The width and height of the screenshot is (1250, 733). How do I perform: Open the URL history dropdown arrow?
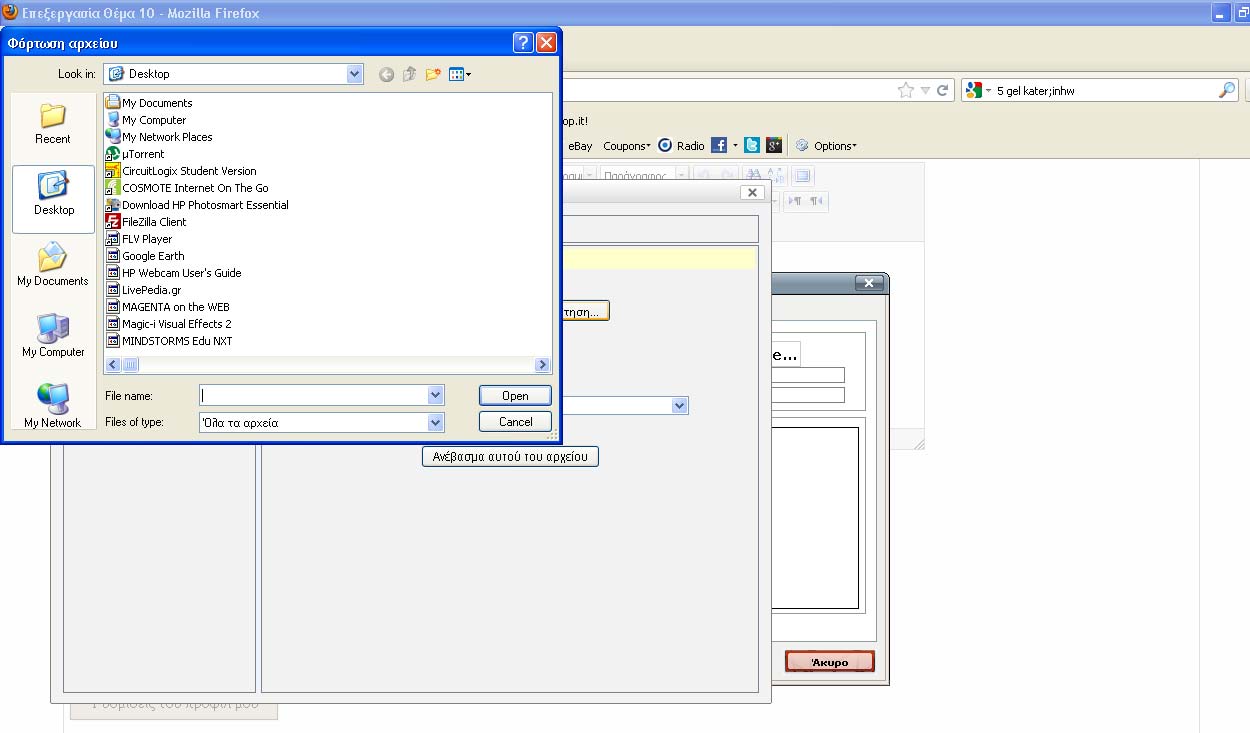[925, 90]
